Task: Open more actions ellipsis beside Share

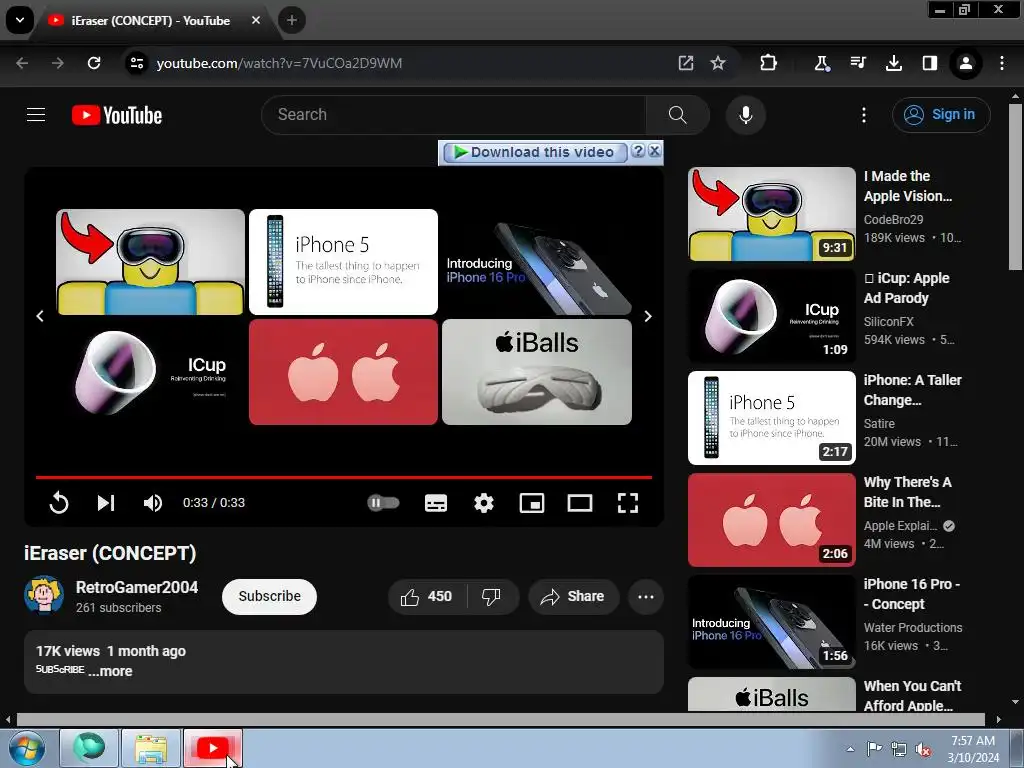Action: [646, 596]
